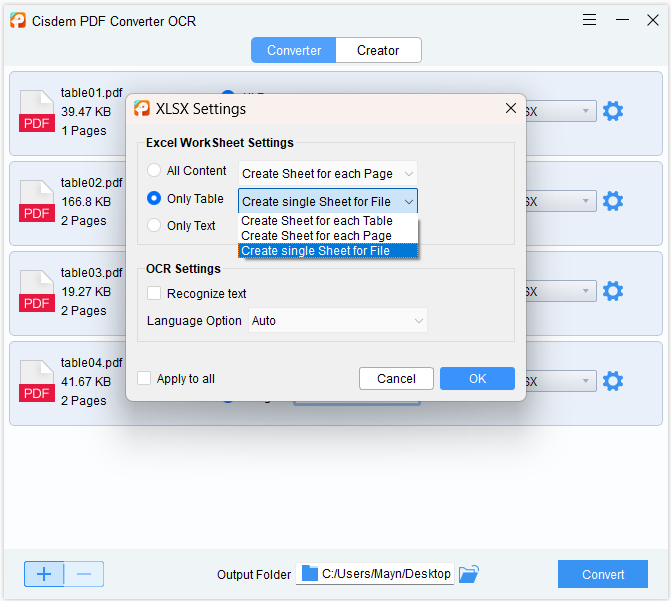Close the XLSX Settings dialog
Image resolution: width=671 pixels, height=601 pixels.
tap(511, 108)
